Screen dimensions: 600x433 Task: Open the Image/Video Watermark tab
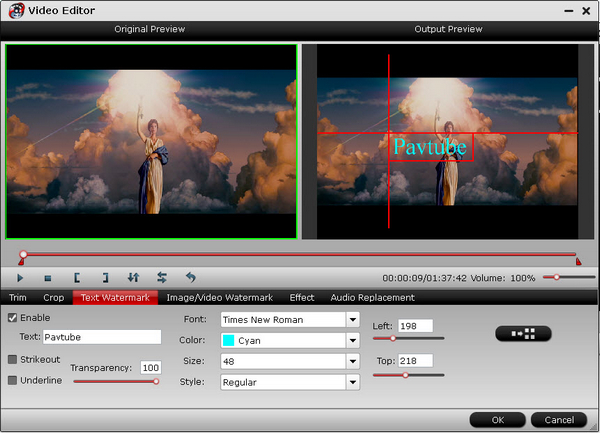pyautogui.click(x=220, y=298)
